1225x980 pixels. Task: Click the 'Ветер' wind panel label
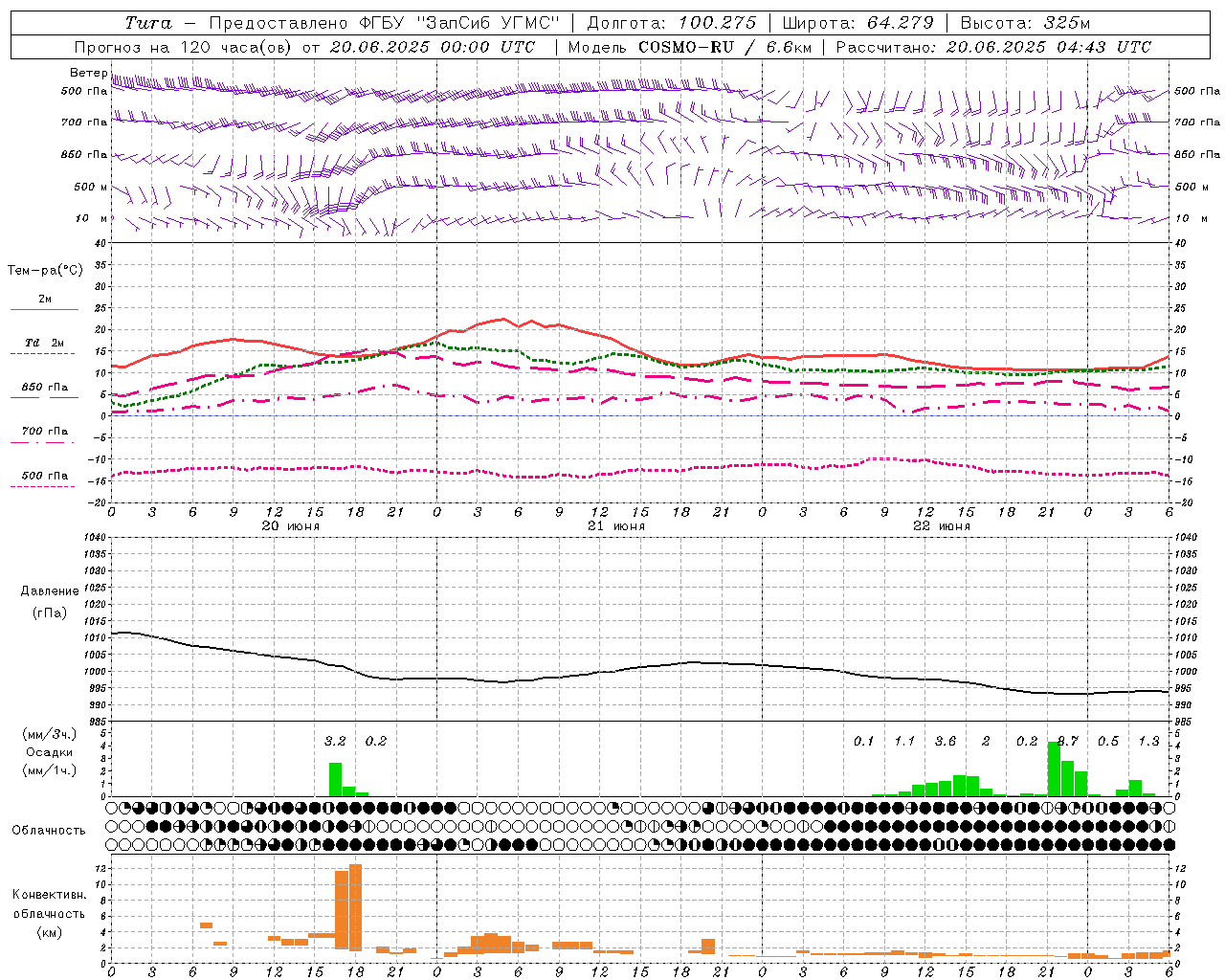pyautogui.click(x=88, y=73)
